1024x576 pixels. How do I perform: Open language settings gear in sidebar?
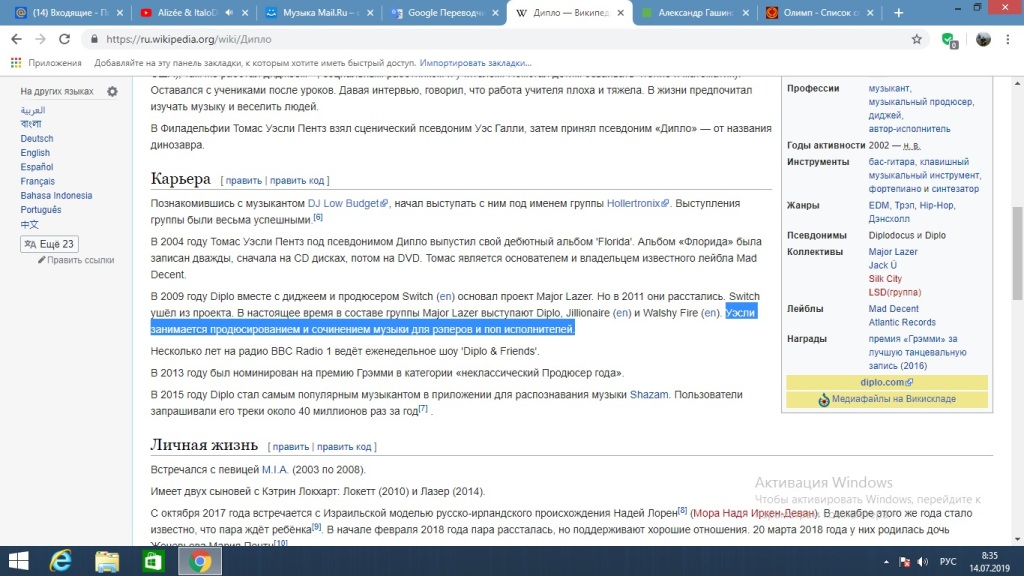112,91
